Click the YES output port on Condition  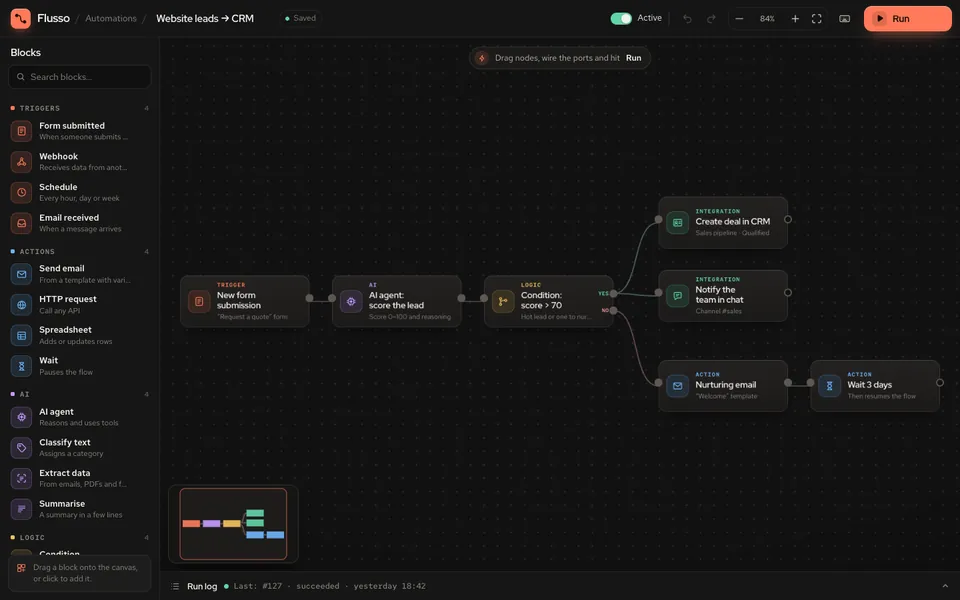pos(613,293)
